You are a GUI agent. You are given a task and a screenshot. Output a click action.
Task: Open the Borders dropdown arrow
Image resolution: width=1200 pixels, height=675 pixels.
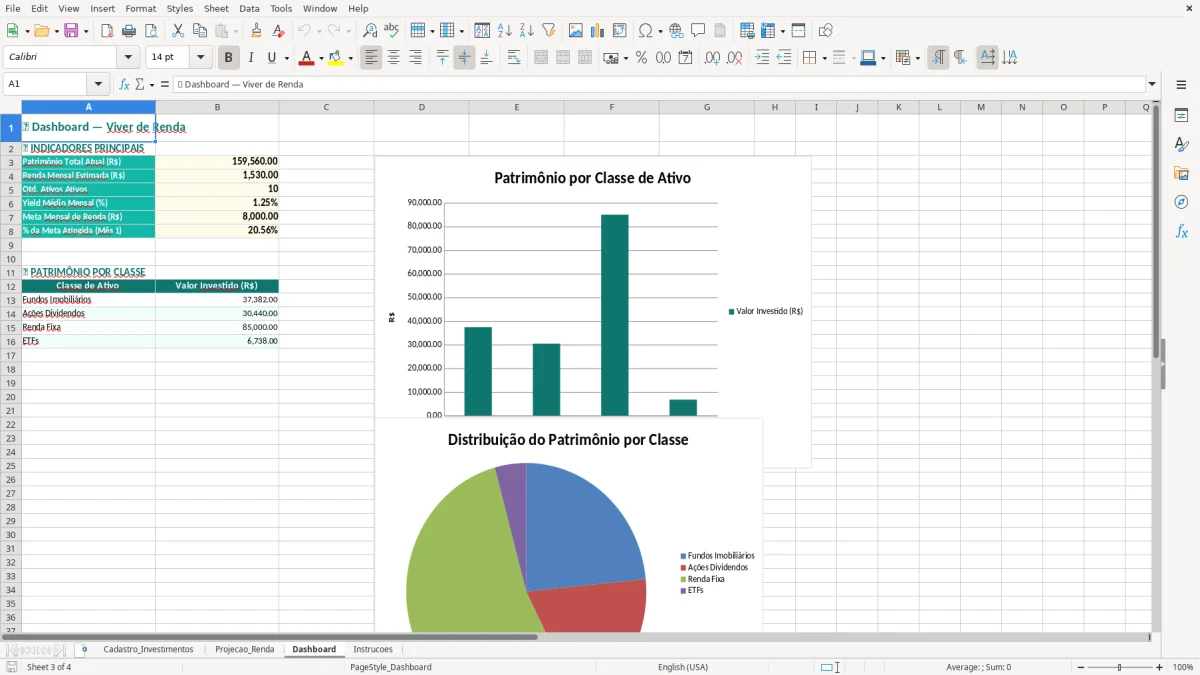pyautogui.click(x=825, y=58)
